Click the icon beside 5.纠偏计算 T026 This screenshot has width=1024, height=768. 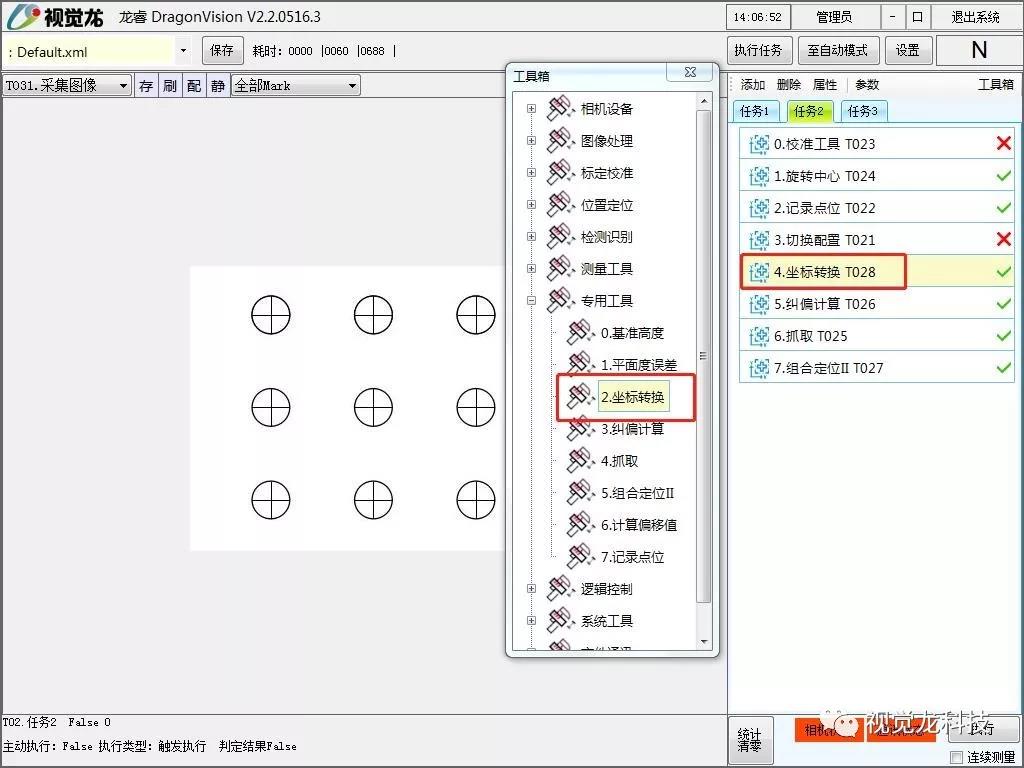pos(759,304)
